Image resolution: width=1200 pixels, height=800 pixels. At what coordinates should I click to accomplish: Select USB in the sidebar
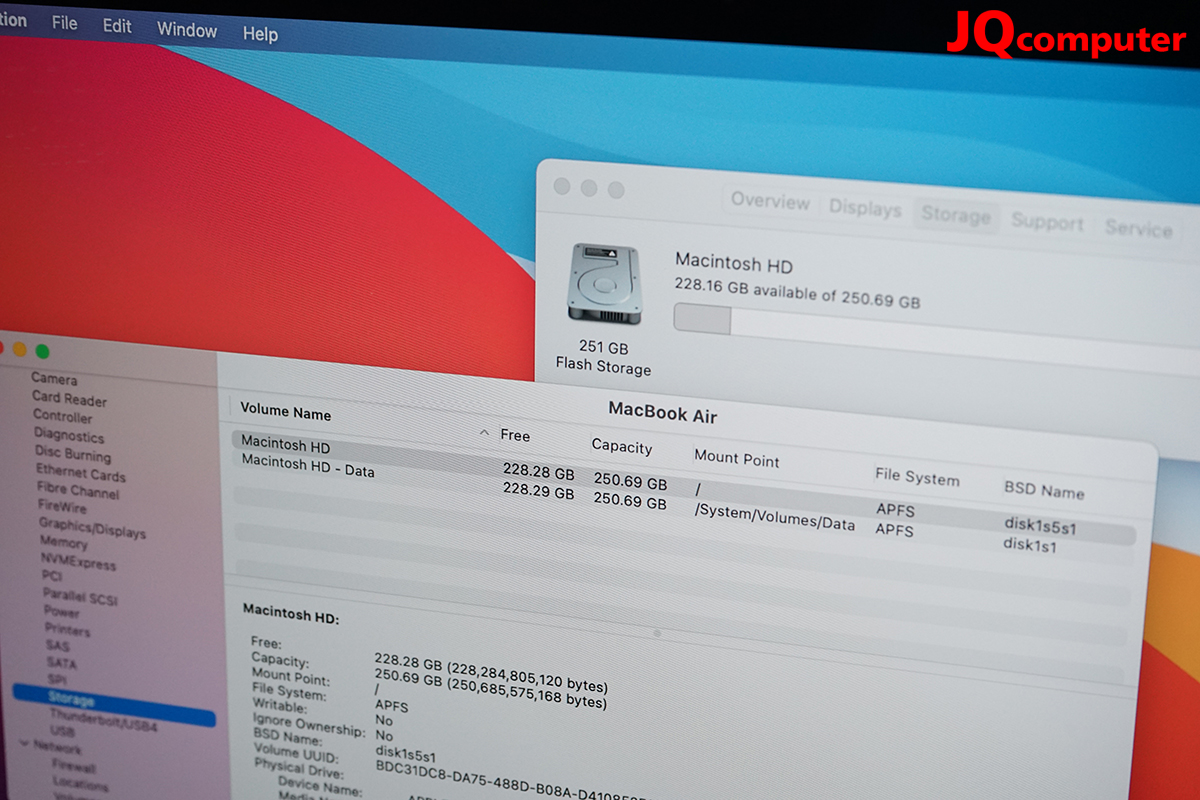62,733
